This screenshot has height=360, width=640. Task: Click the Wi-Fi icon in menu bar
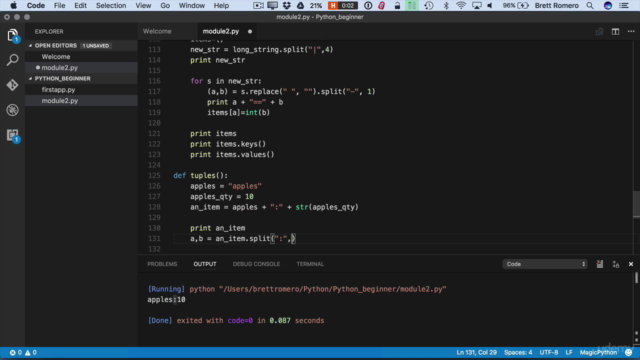point(461,5)
